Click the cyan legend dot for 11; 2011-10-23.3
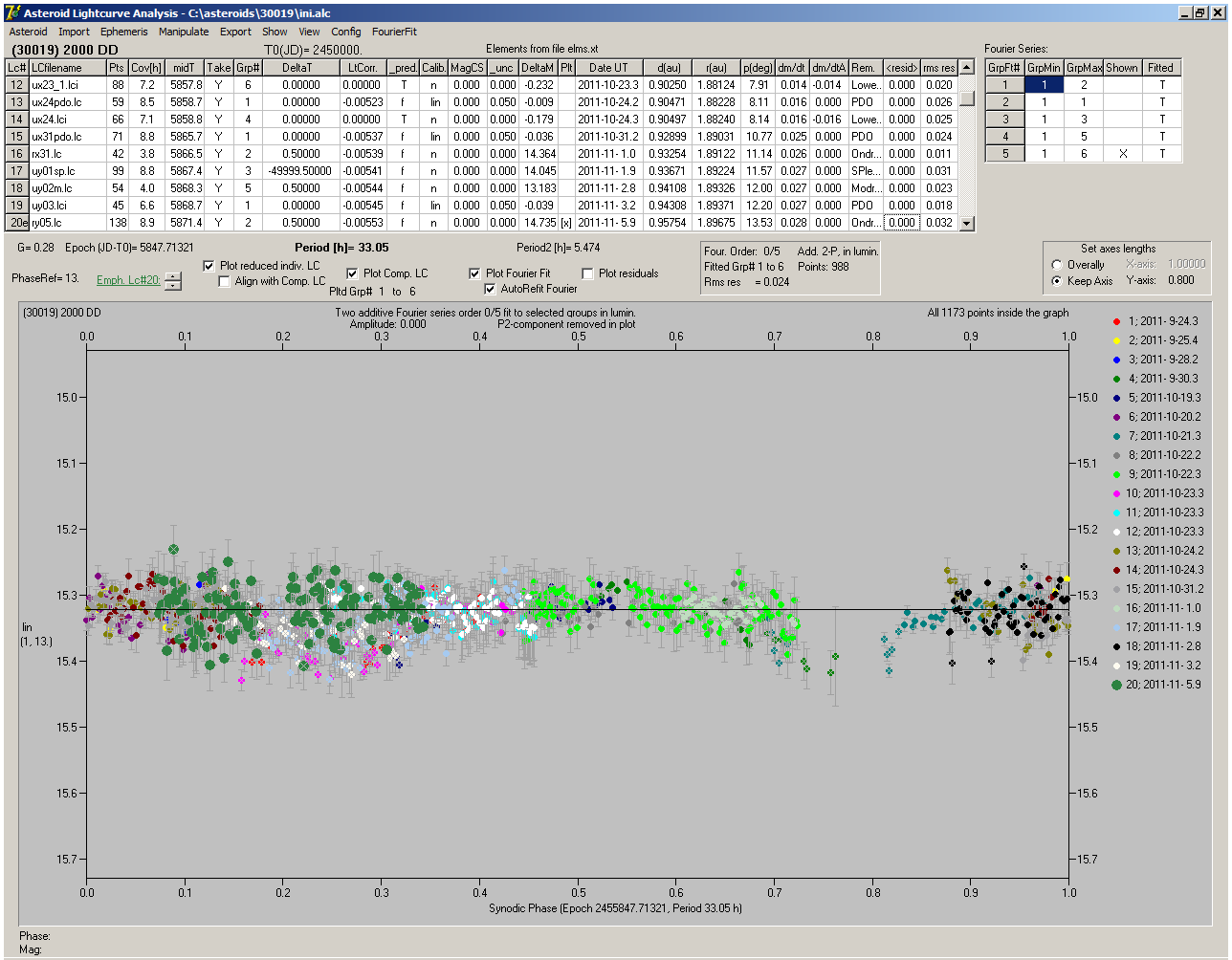The image size is (1232, 960). click(x=1116, y=513)
